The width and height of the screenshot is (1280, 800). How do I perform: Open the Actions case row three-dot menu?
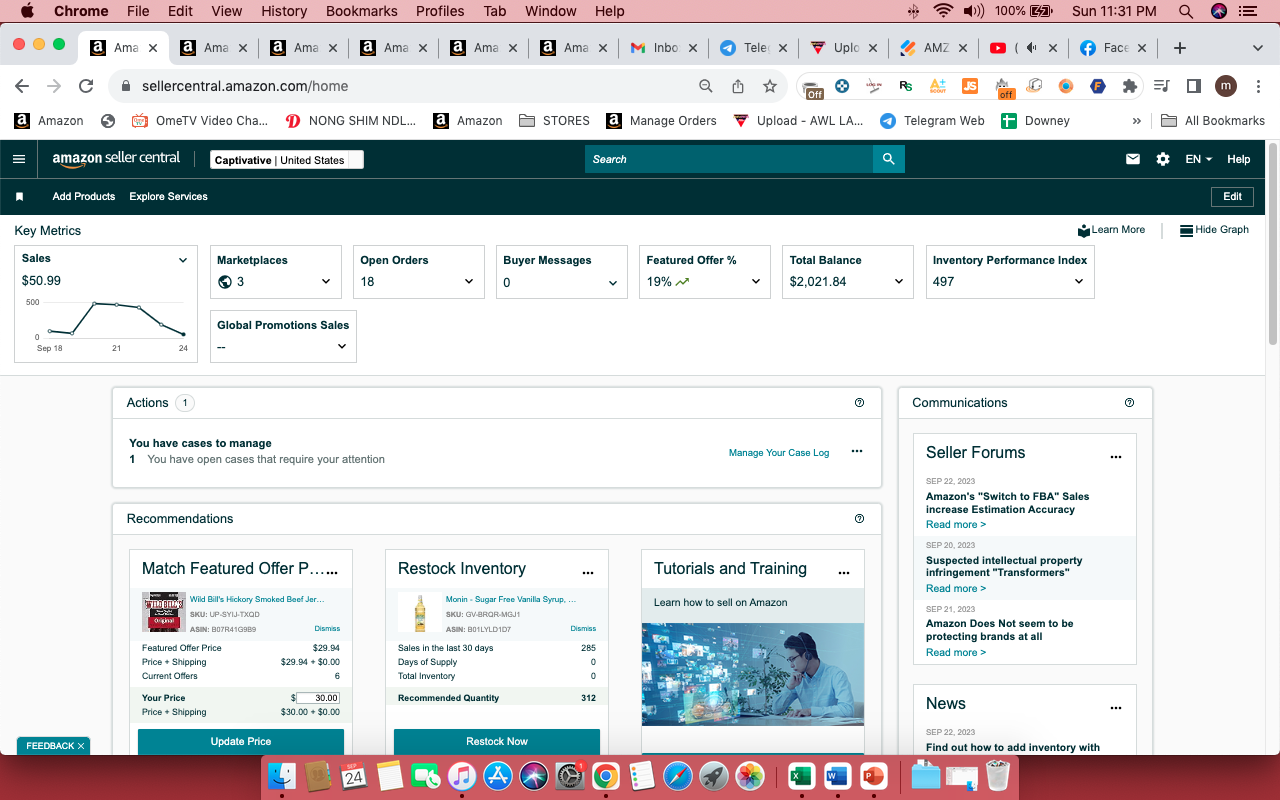pyautogui.click(x=857, y=451)
